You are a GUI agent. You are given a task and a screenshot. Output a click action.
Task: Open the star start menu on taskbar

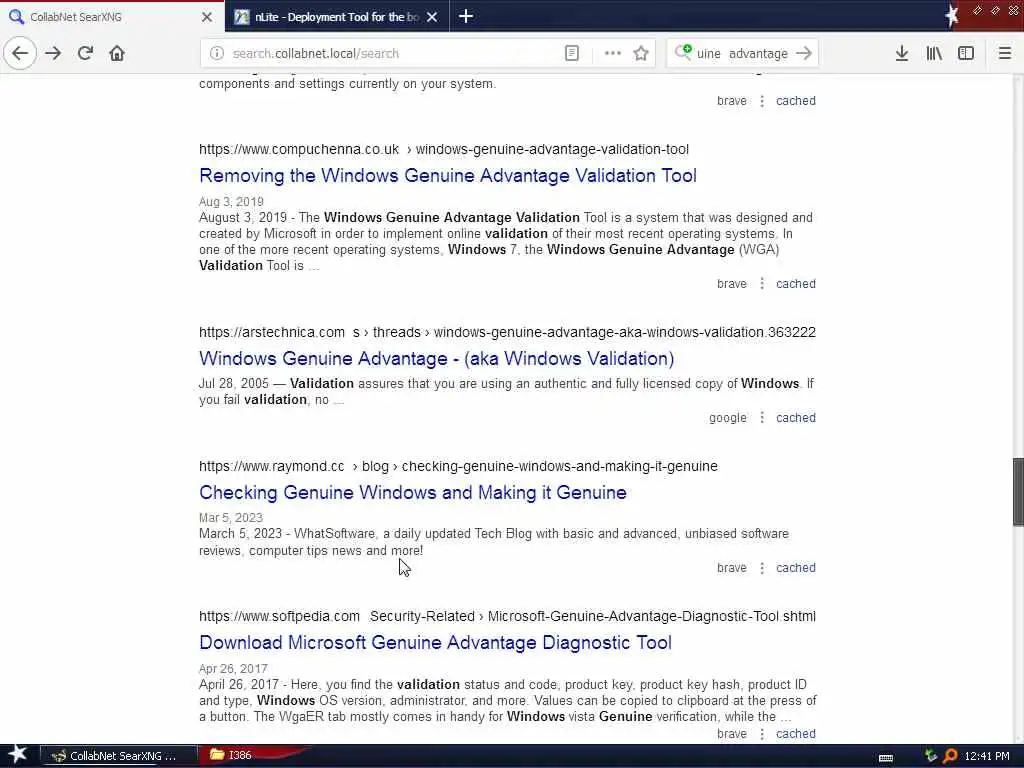[x=18, y=755]
